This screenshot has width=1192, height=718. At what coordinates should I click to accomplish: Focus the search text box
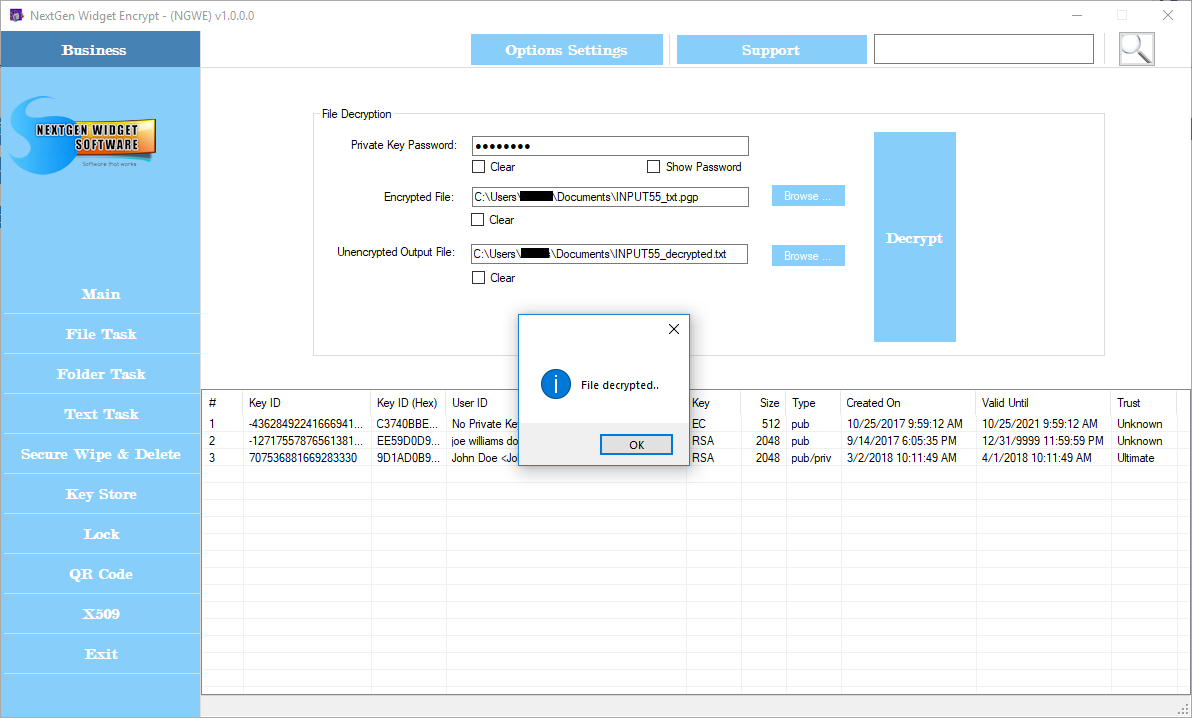pyautogui.click(x=984, y=49)
